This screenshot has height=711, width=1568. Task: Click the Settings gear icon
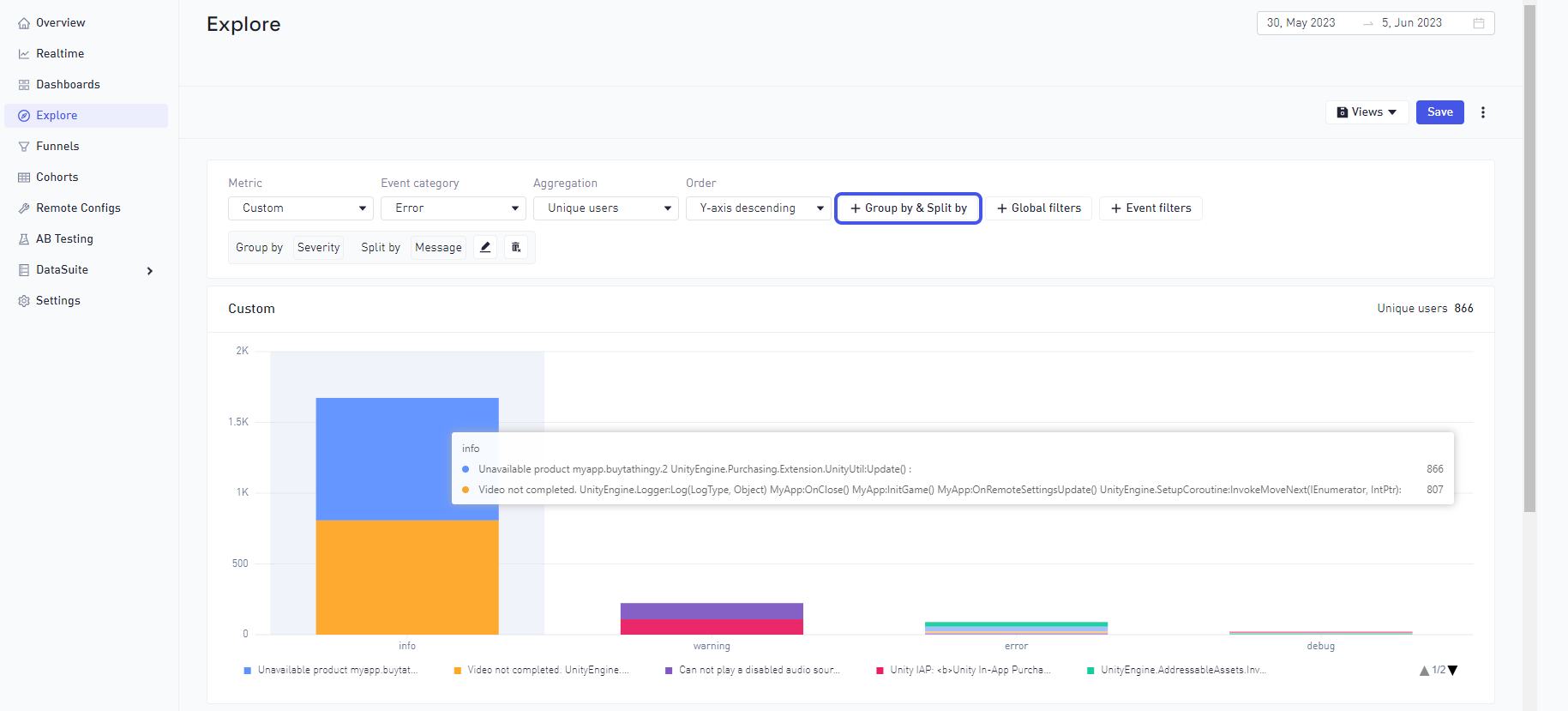pos(24,301)
